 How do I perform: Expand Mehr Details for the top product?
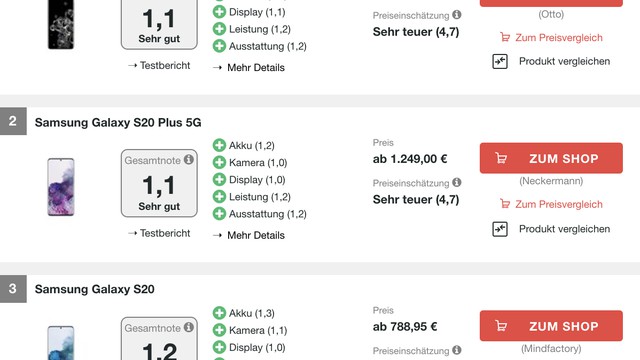click(249, 68)
